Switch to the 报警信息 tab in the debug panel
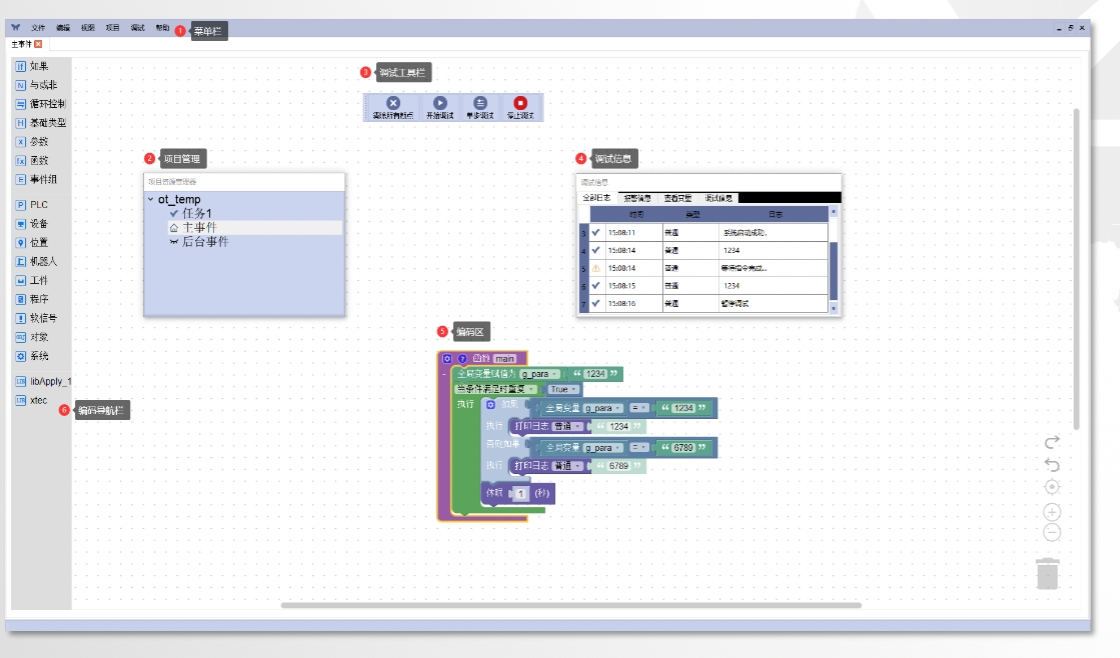 637,198
